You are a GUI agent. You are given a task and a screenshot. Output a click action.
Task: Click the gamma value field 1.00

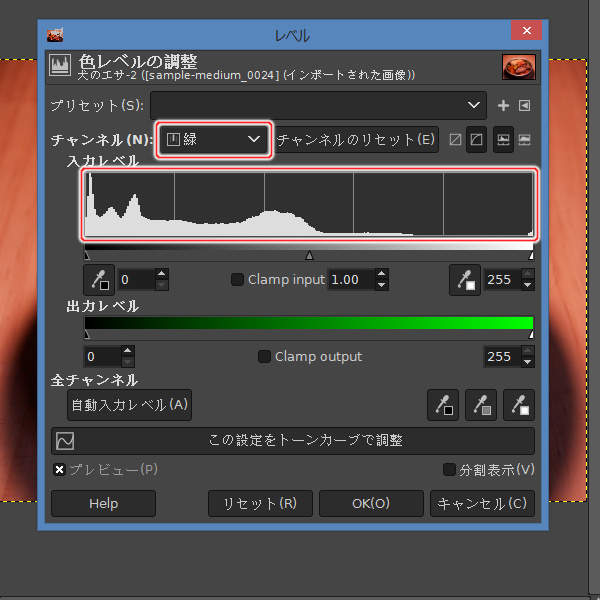(x=351, y=280)
